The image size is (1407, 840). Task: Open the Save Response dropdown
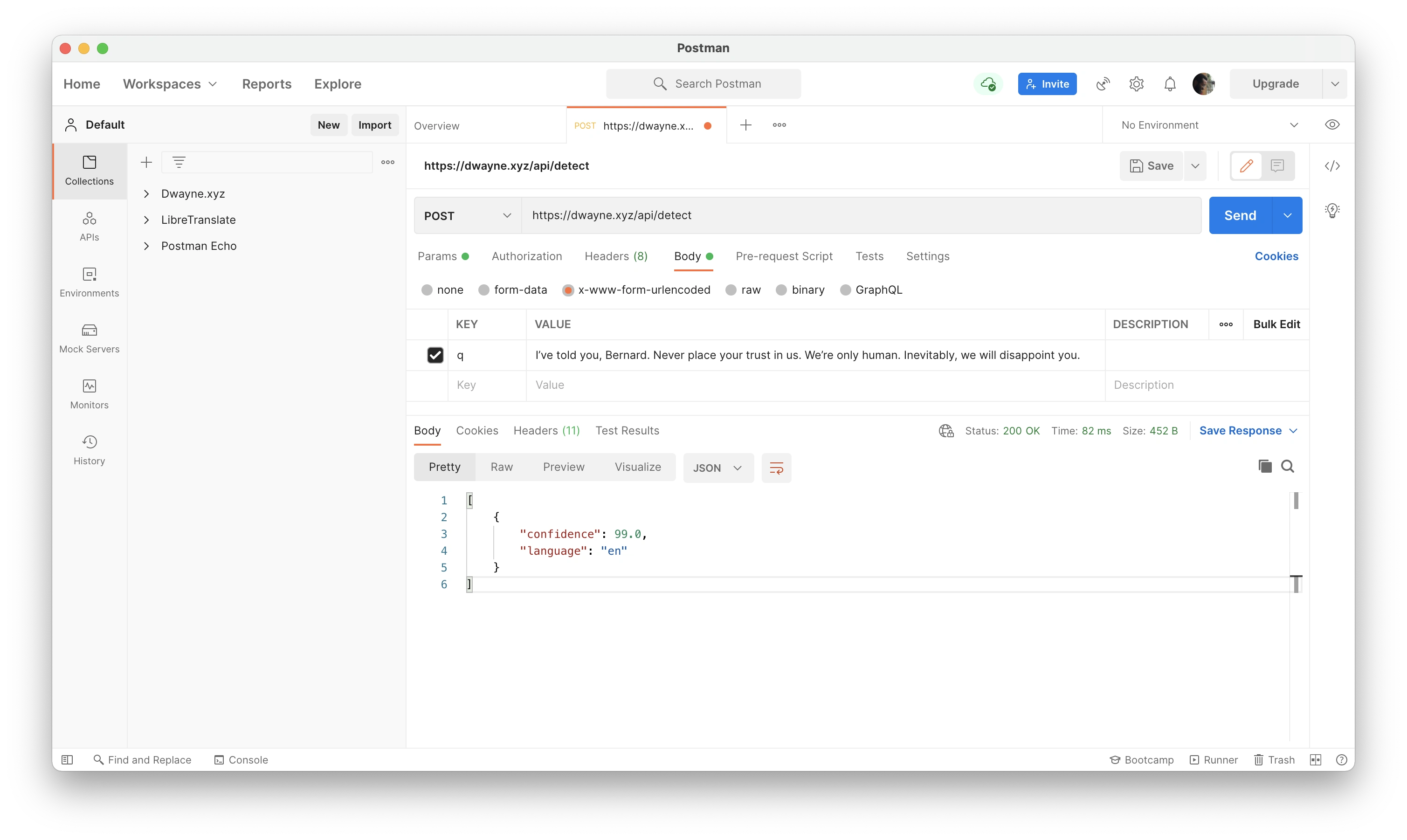coord(1248,431)
